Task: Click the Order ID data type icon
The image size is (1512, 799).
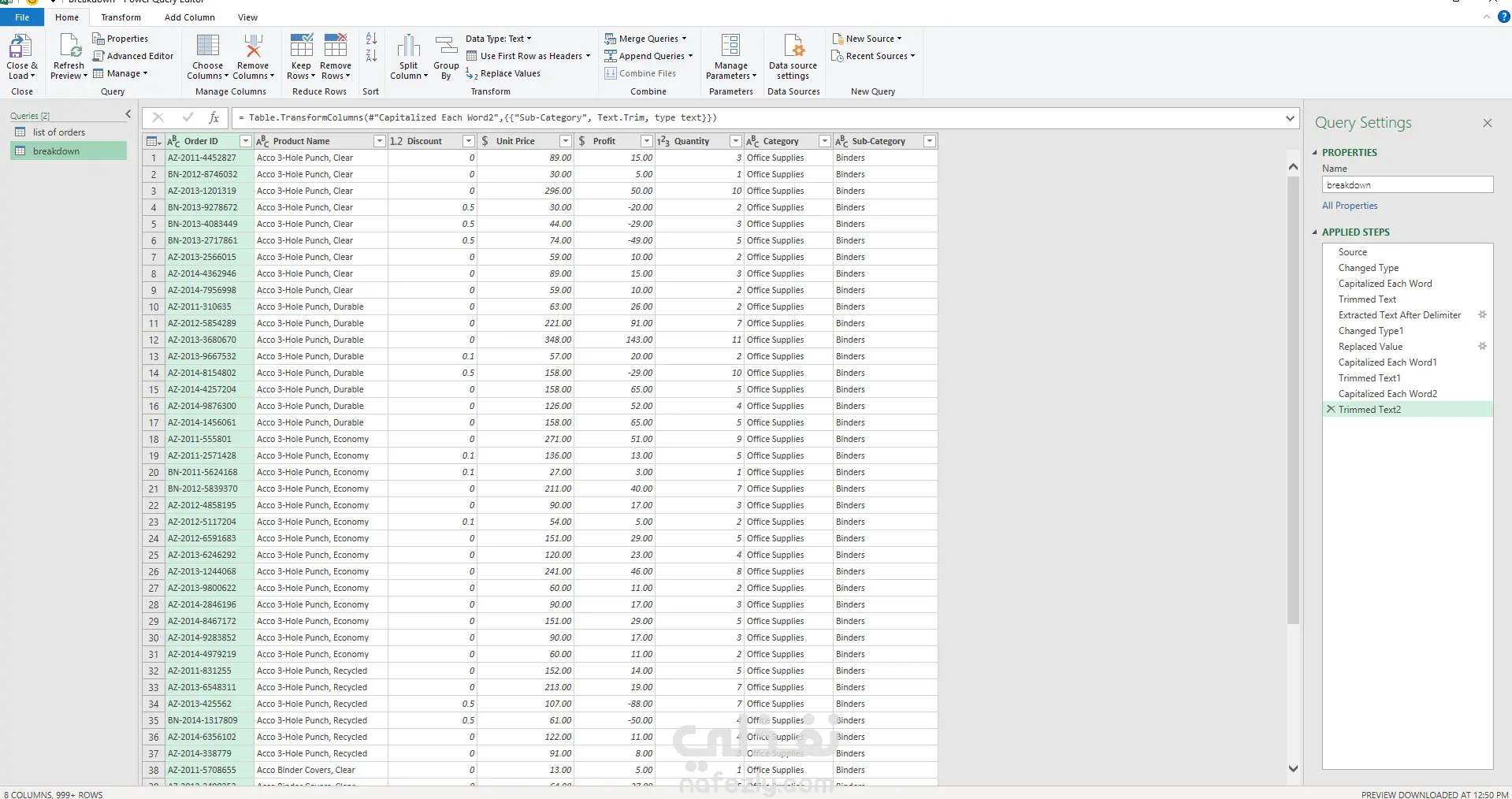Action: tap(174, 141)
